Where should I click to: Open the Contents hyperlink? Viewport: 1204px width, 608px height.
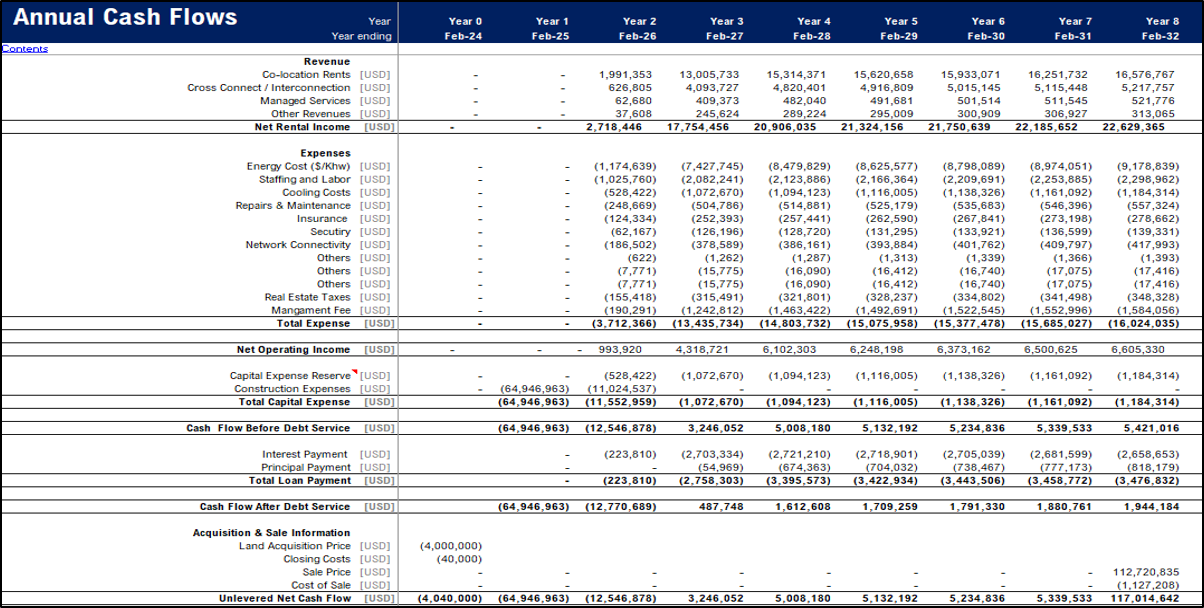[x=24, y=49]
